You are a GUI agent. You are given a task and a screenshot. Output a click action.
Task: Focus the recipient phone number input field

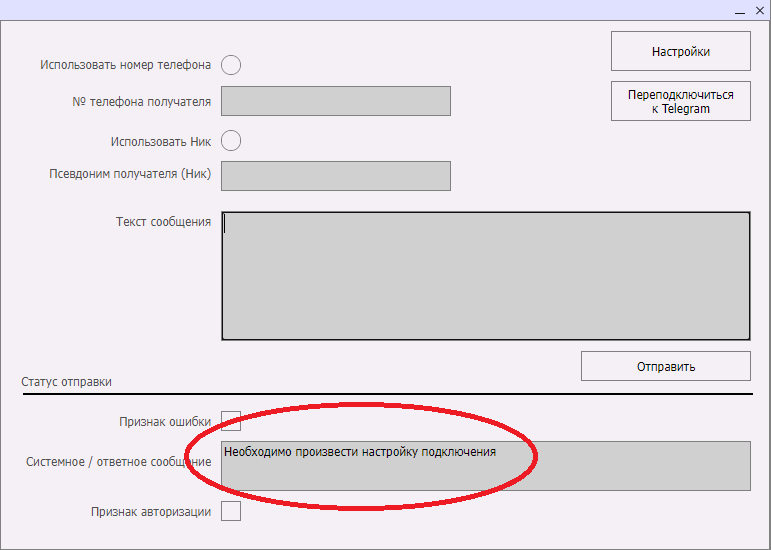tap(335, 101)
